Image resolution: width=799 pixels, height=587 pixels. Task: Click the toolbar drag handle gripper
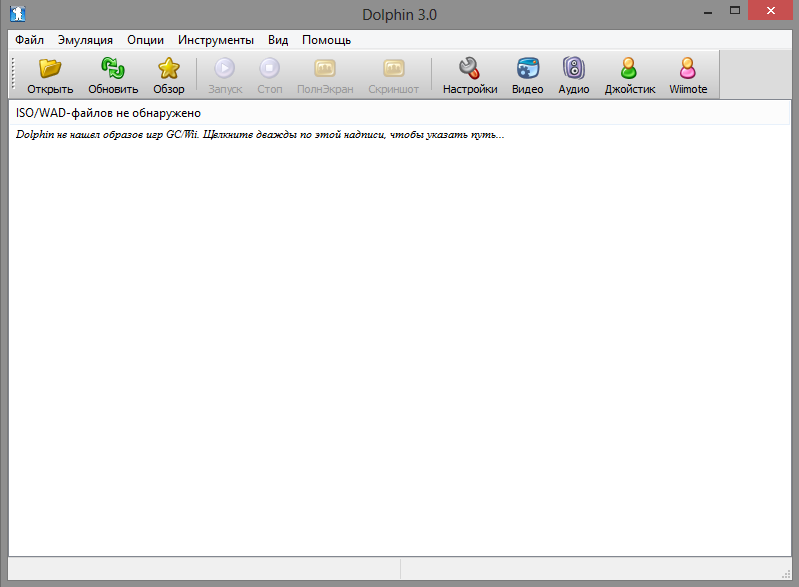click(14, 74)
